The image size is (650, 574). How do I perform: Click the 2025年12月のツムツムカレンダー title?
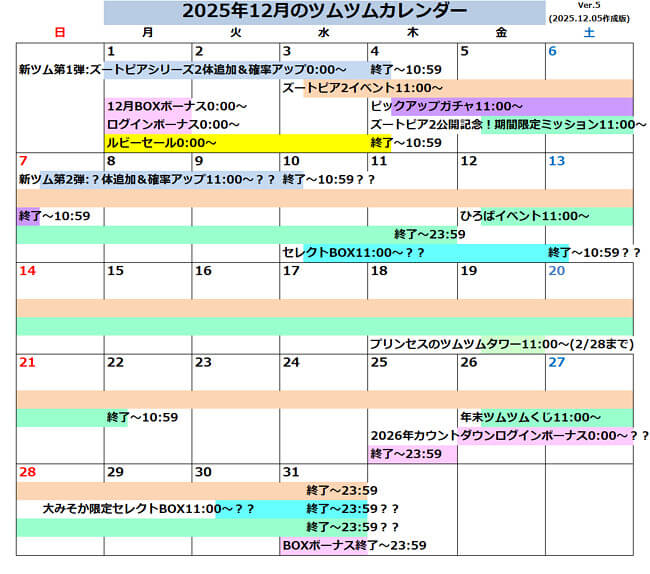pos(325,12)
